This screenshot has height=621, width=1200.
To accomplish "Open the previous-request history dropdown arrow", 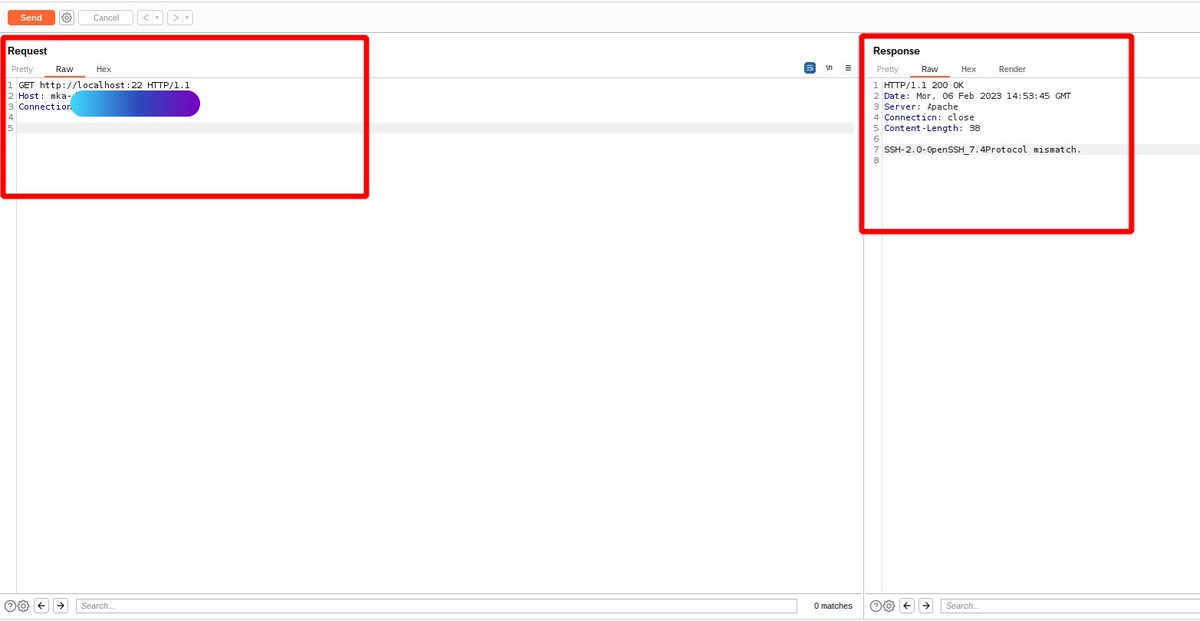I will tap(157, 17).
